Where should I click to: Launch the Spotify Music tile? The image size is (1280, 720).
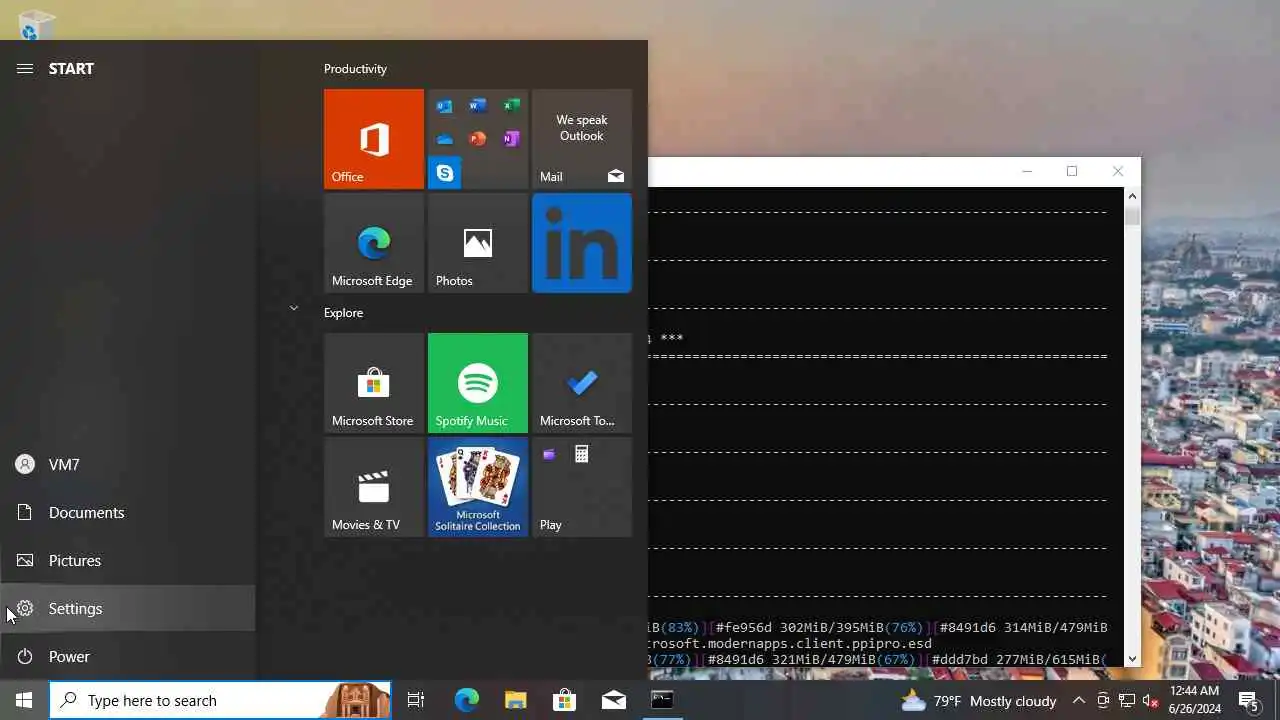pyautogui.click(x=478, y=383)
